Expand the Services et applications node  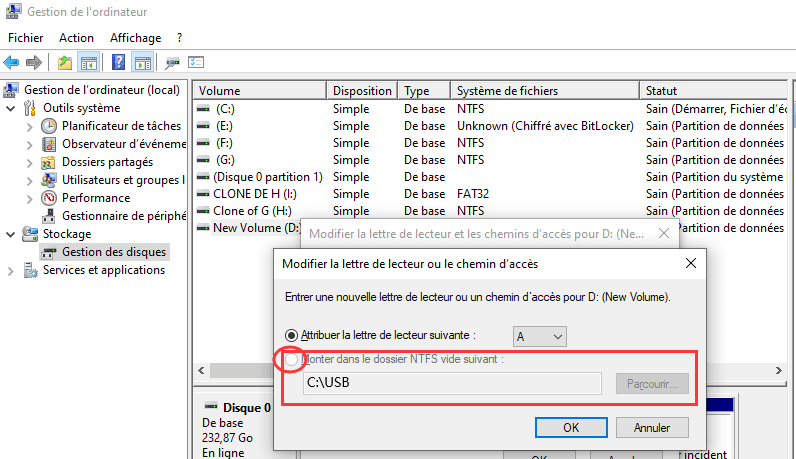coord(11,270)
